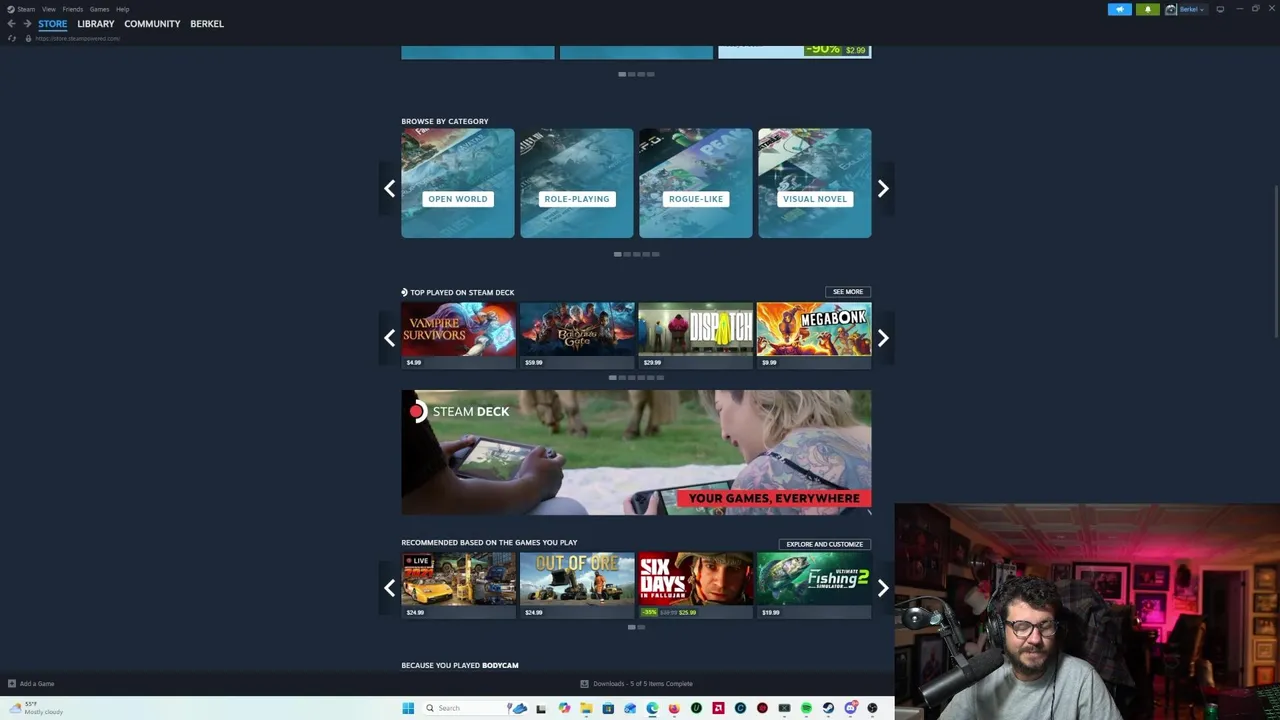
Task: Go back with the navigation arrow
Action: click(x=12, y=24)
